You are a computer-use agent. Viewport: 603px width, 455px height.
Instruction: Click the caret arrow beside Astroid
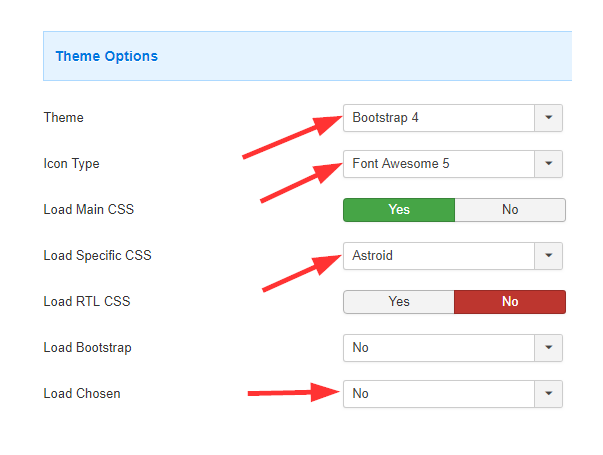pyautogui.click(x=548, y=256)
